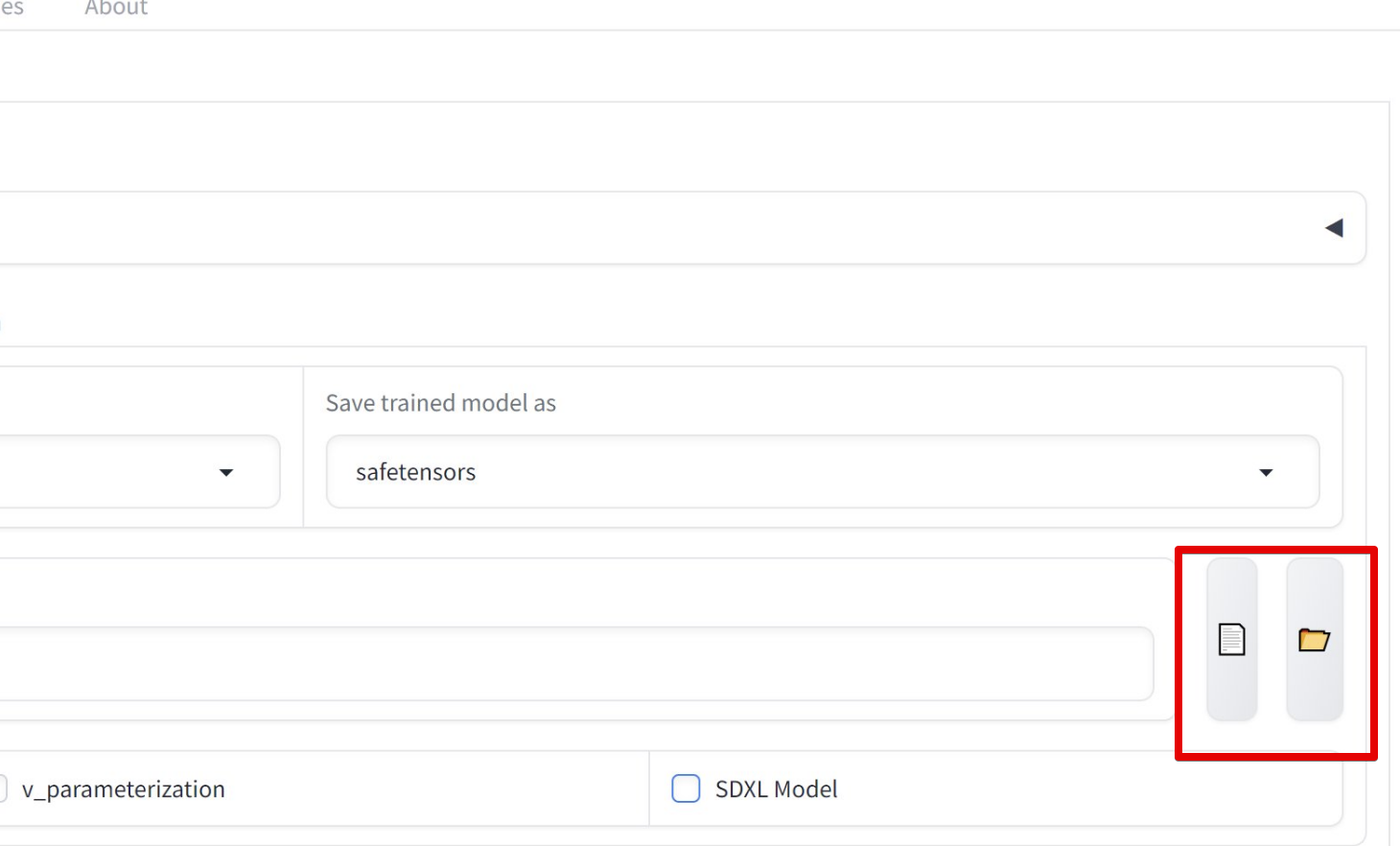Click the safetensors value in the combo box
Image resolution: width=1400 pixels, height=846 pixels.
coord(415,472)
